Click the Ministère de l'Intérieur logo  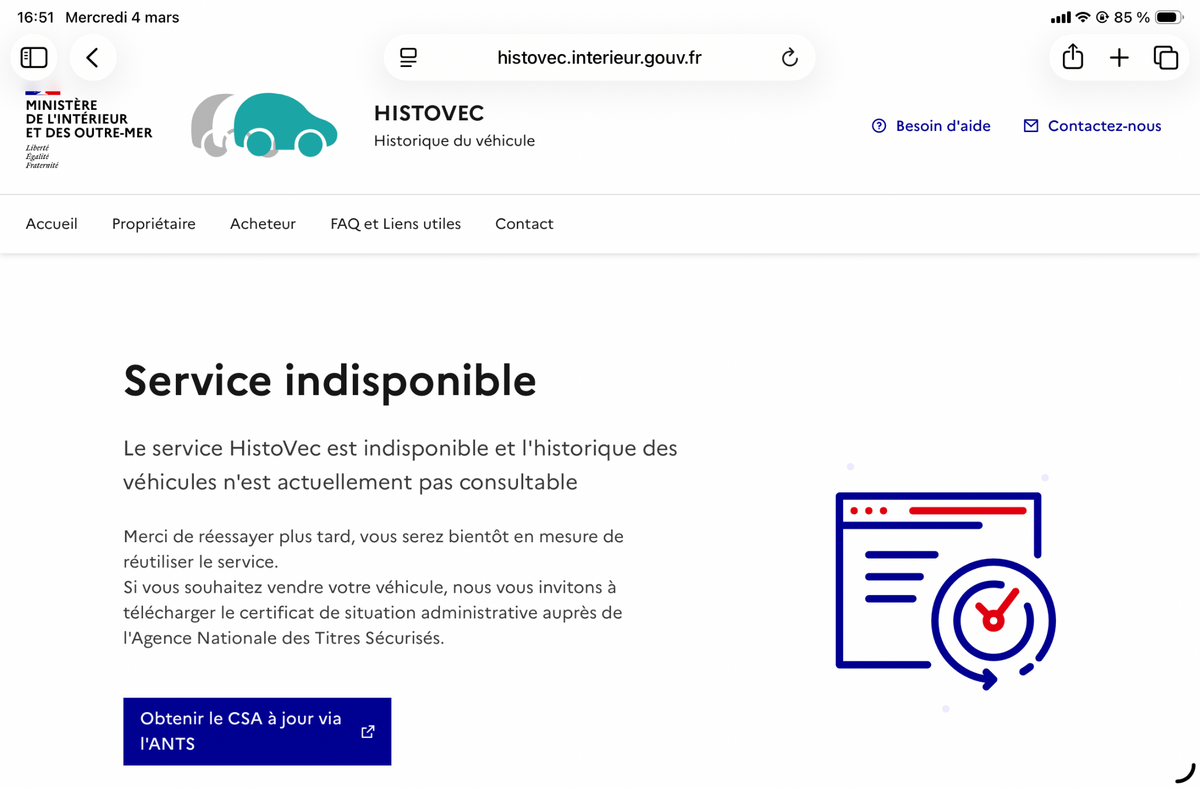[88, 128]
